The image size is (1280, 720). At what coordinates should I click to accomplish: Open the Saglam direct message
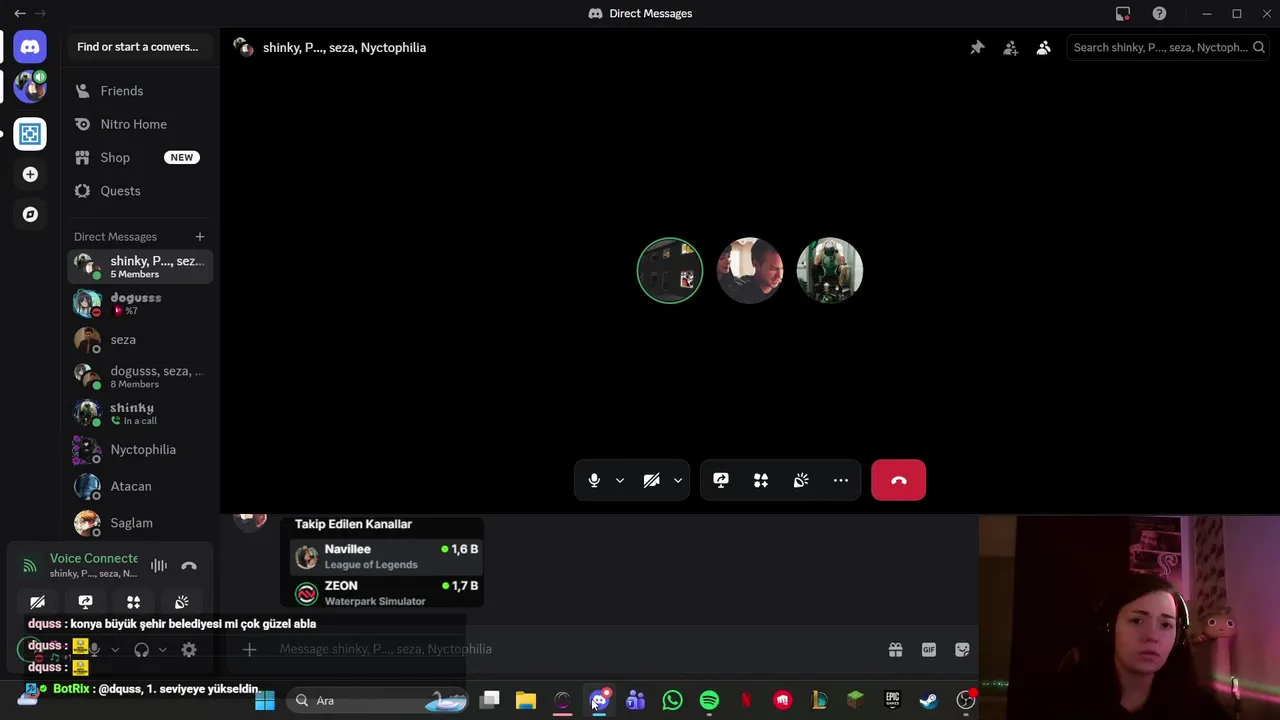(x=140, y=523)
